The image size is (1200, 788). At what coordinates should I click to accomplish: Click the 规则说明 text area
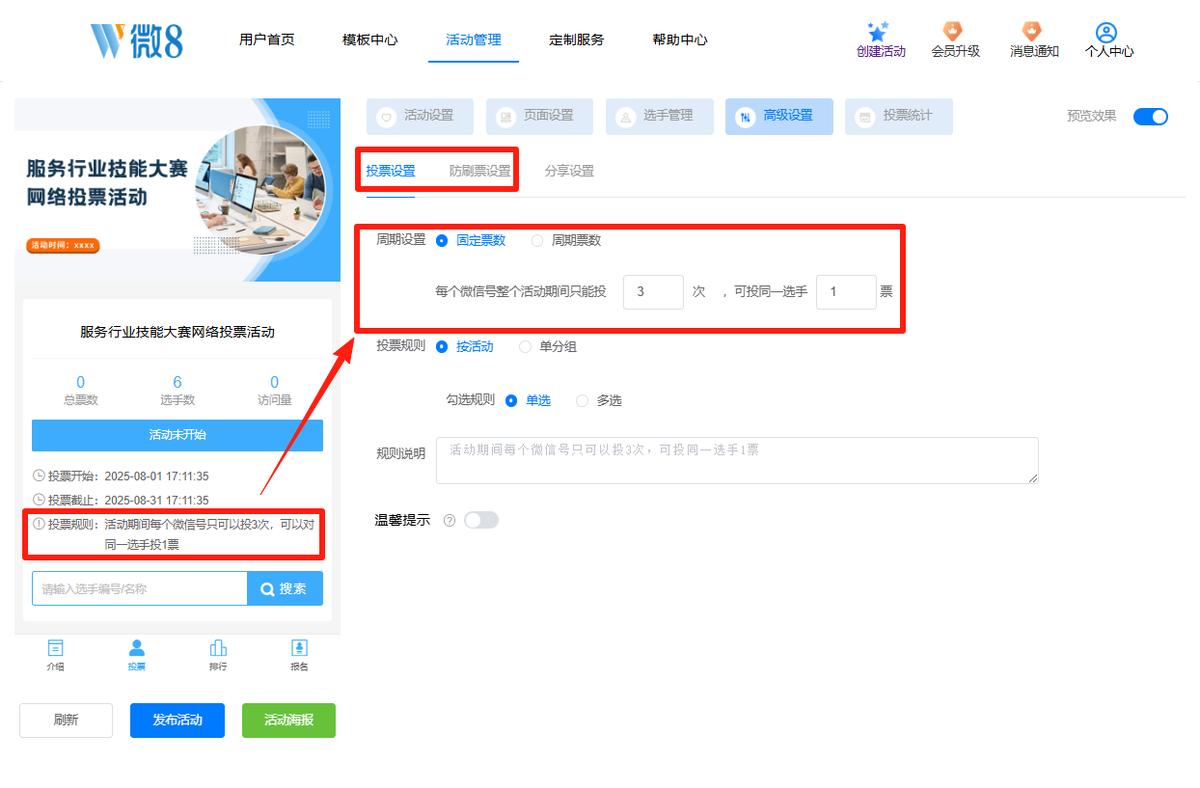[737, 461]
